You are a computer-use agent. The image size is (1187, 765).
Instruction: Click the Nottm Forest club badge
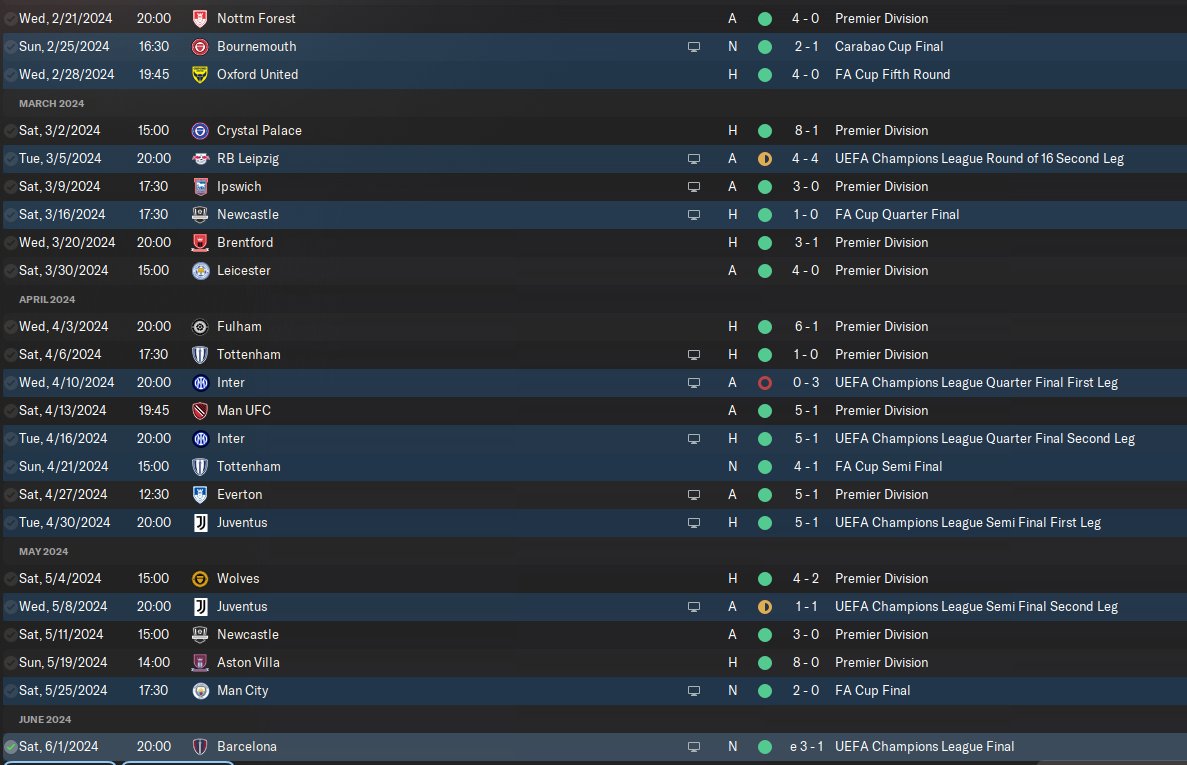point(200,18)
